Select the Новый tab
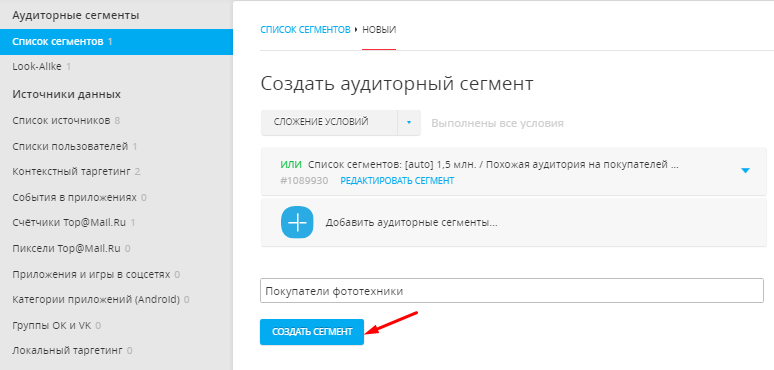The image size is (774, 370). [379, 30]
